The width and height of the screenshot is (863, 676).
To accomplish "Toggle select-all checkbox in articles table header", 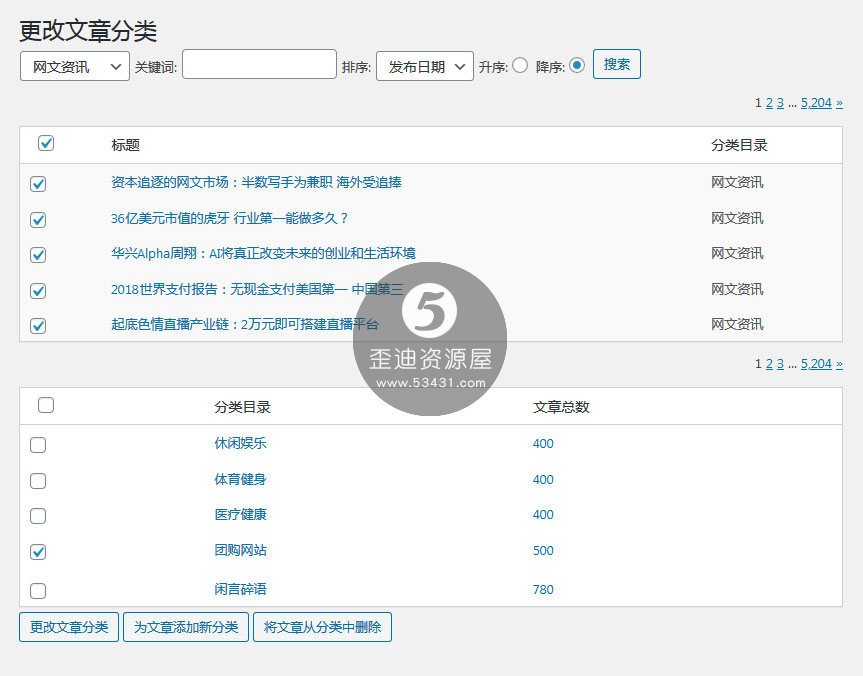I will 46,144.
